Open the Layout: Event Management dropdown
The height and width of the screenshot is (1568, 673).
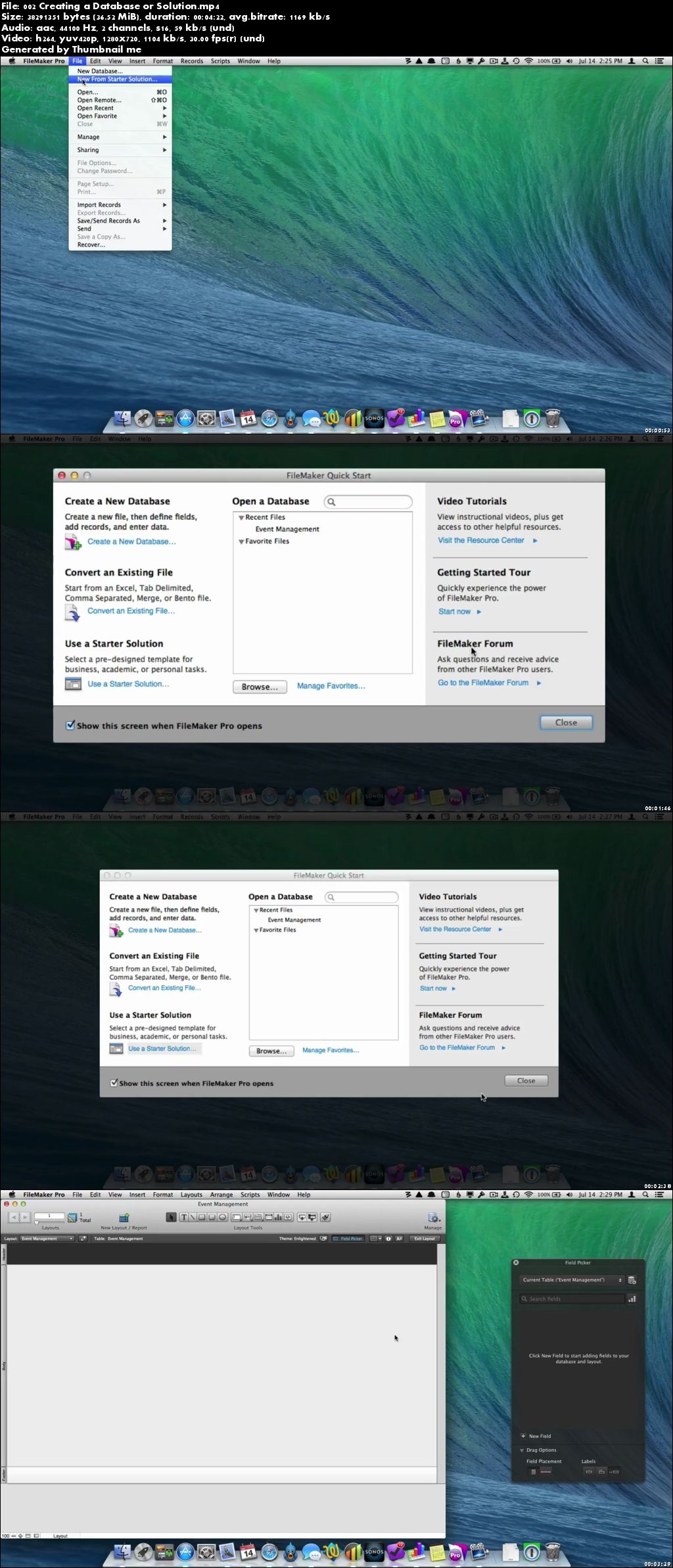[x=47, y=1238]
